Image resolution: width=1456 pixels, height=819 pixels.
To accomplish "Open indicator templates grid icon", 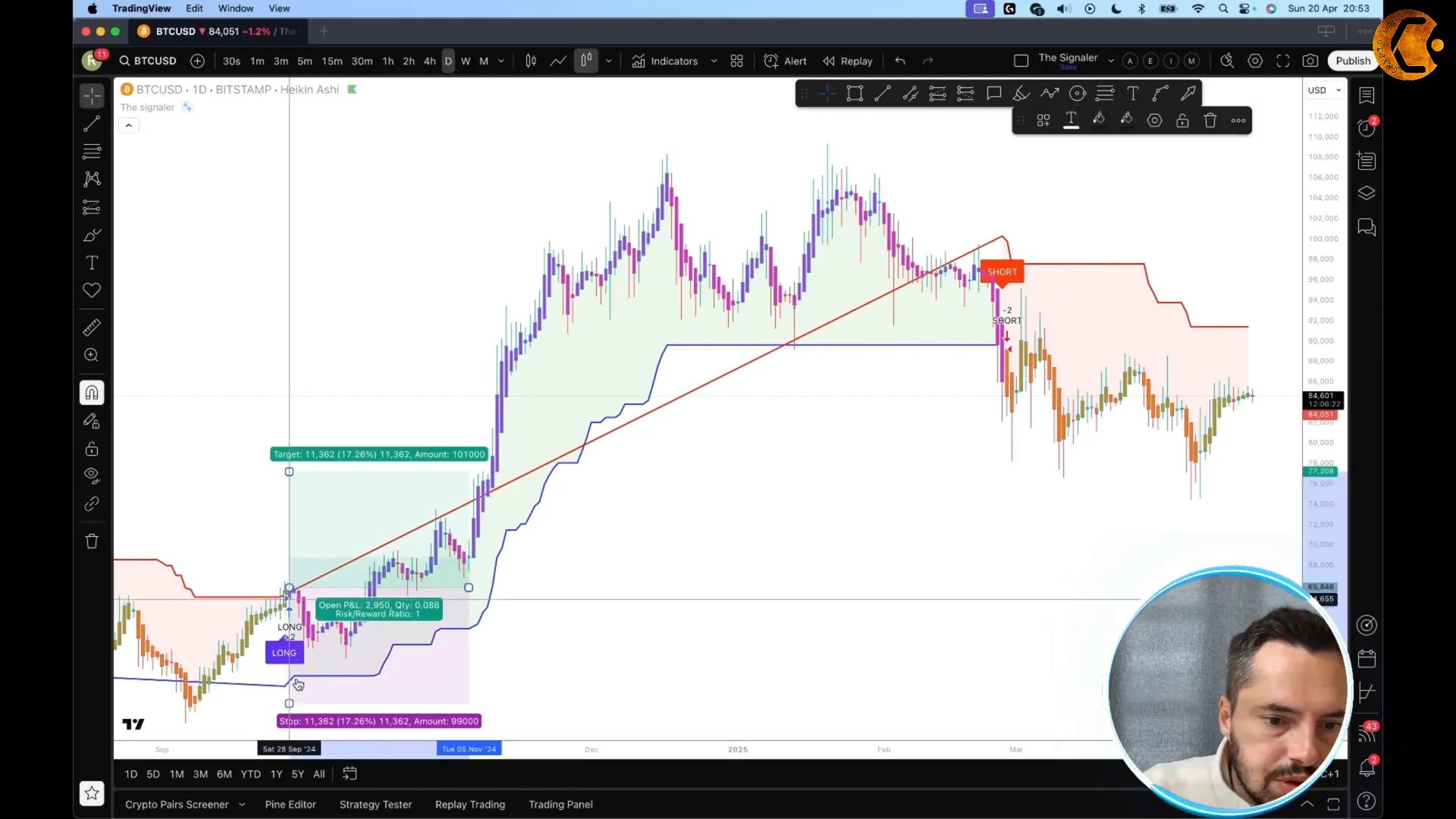I will click(x=736, y=61).
